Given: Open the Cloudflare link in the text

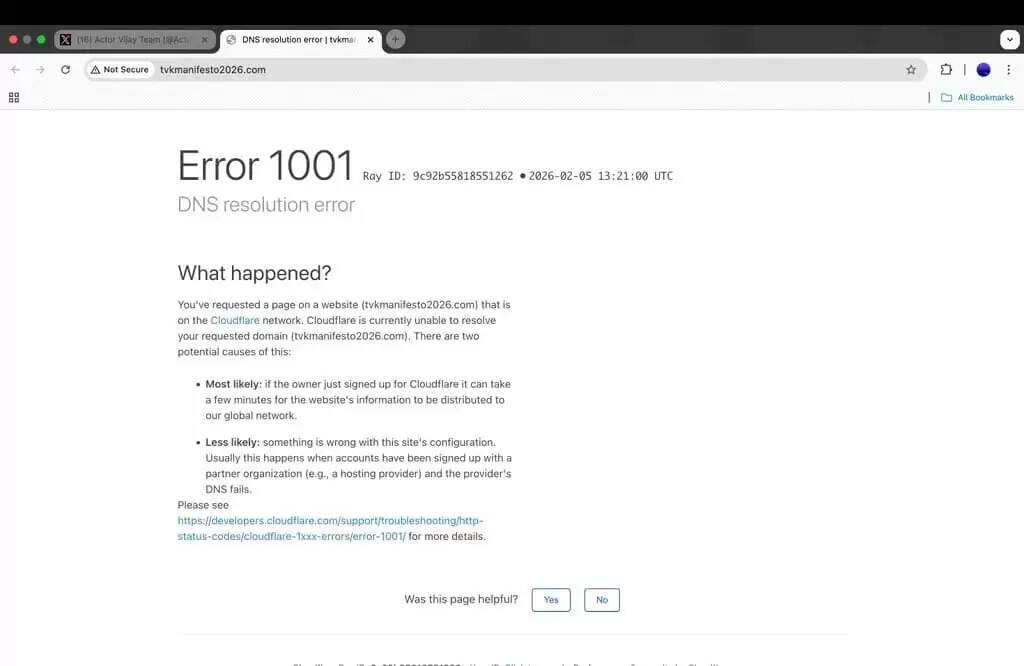Looking at the screenshot, I should point(235,321).
